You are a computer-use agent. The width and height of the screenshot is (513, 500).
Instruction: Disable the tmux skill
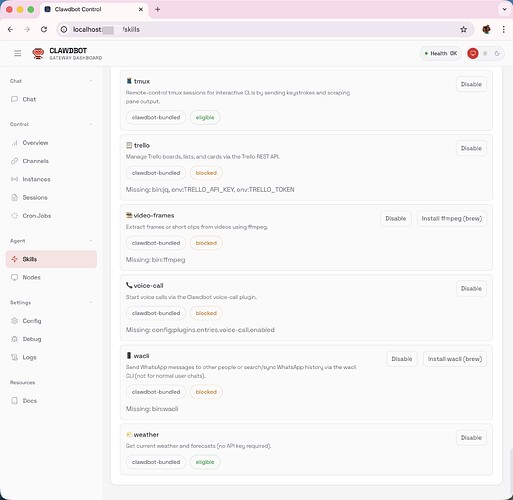click(471, 84)
